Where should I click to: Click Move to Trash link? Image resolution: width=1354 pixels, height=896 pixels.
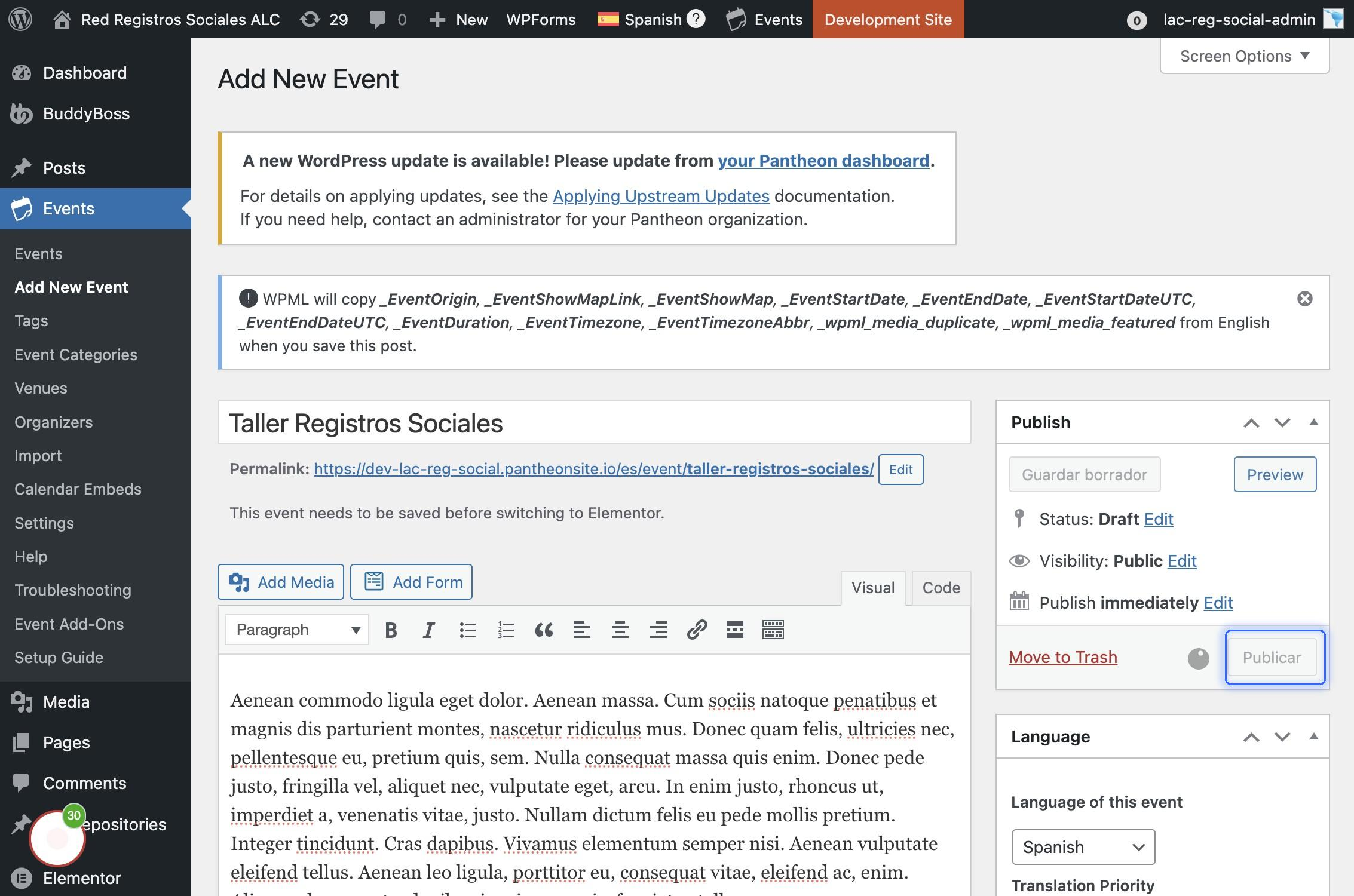[x=1062, y=657]
